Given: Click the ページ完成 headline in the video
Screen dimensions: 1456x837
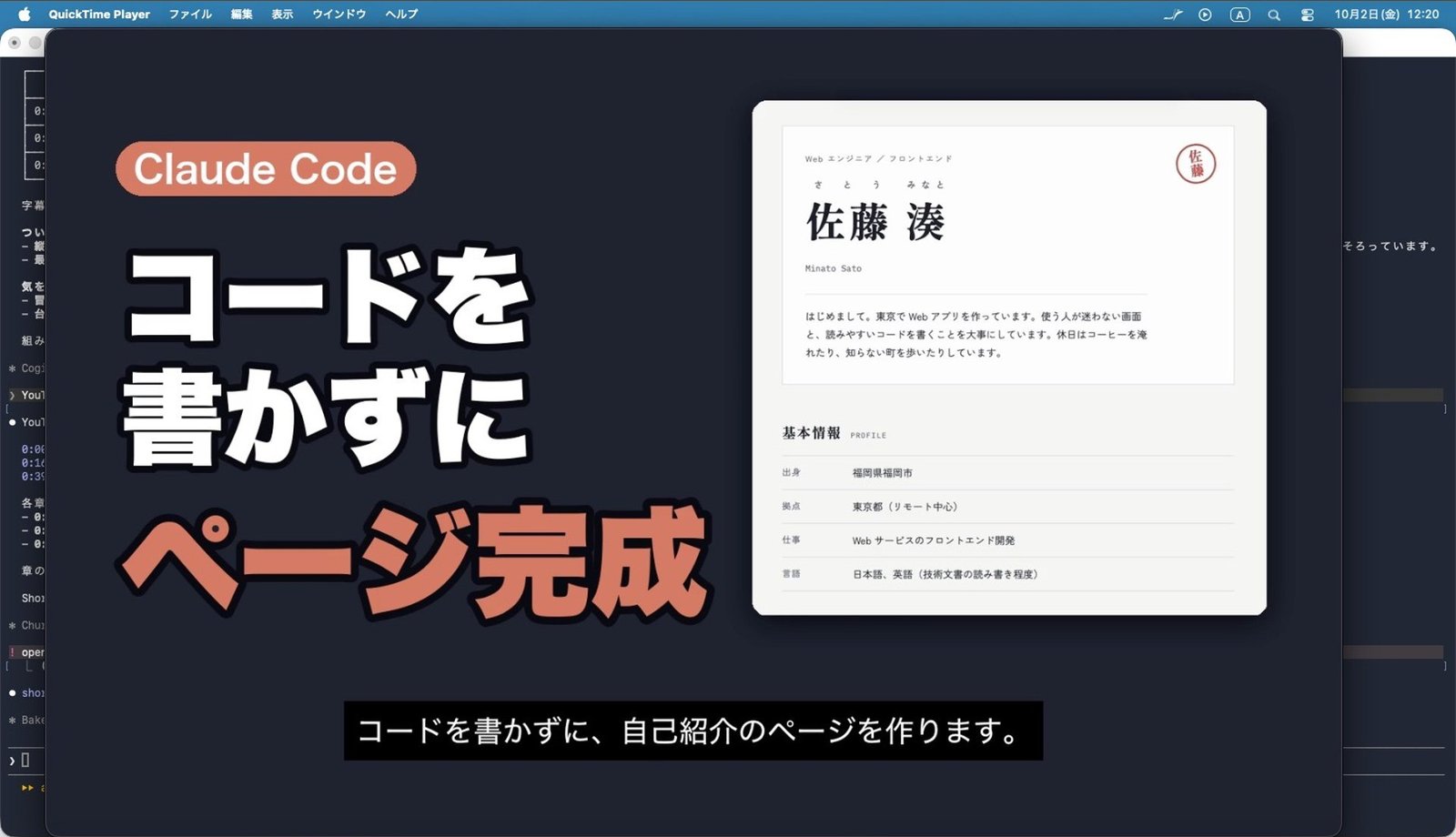Looking at the screenshot, I should tap(414, 562).
